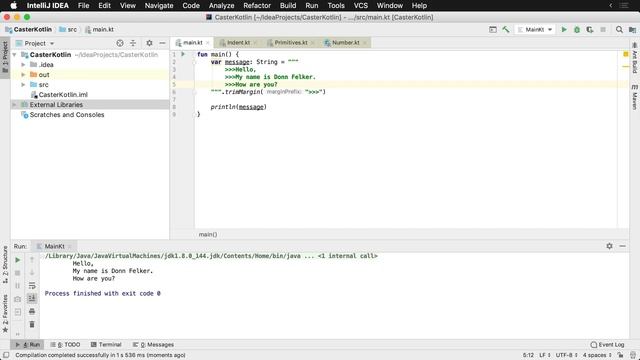Open the MainKt run configuration dropdown

(x=535, y=29)
